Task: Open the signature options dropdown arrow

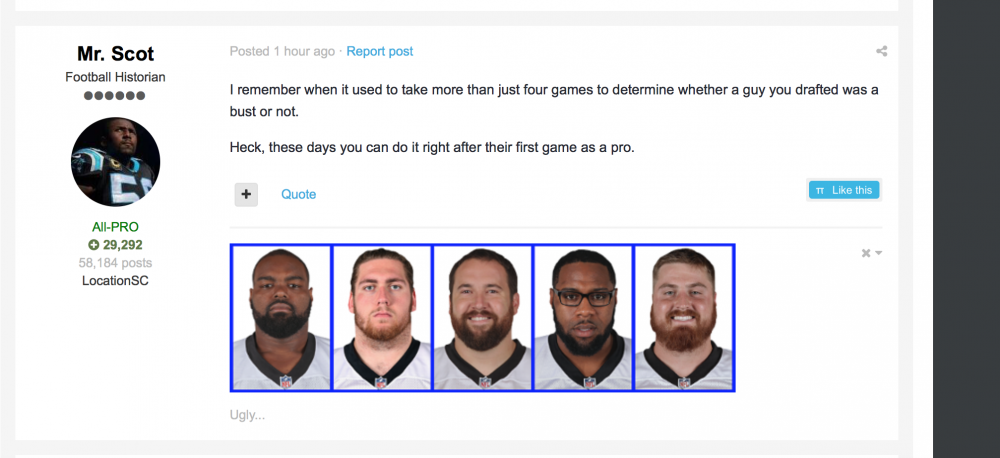Action: coord(878,253)
